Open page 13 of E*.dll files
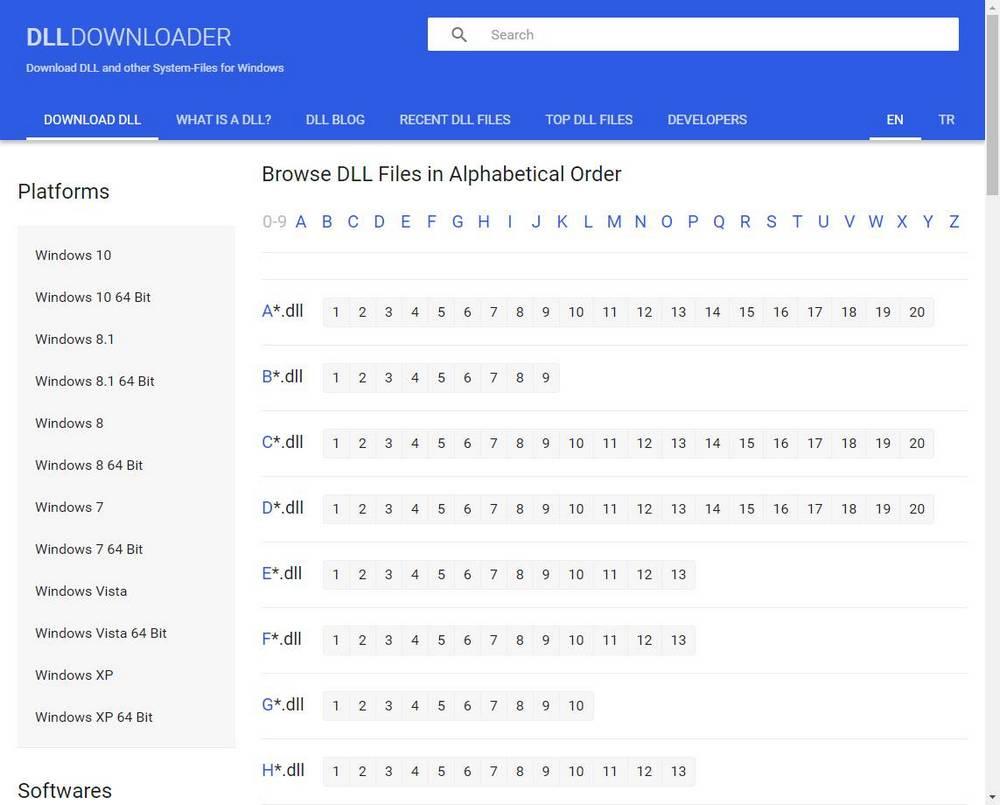 coord(679,575)
